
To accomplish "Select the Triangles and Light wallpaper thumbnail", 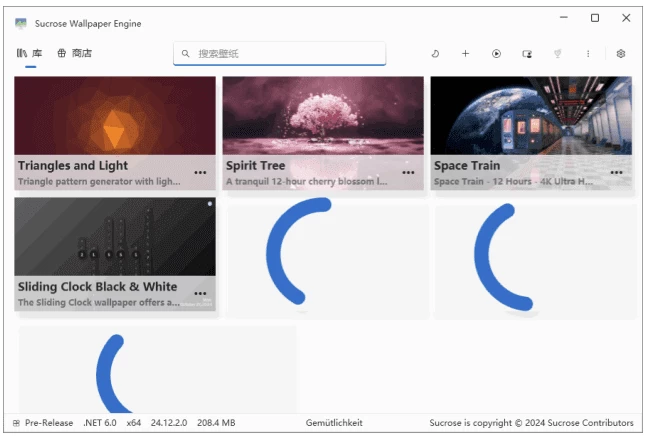I will click(x=115, y=115).
